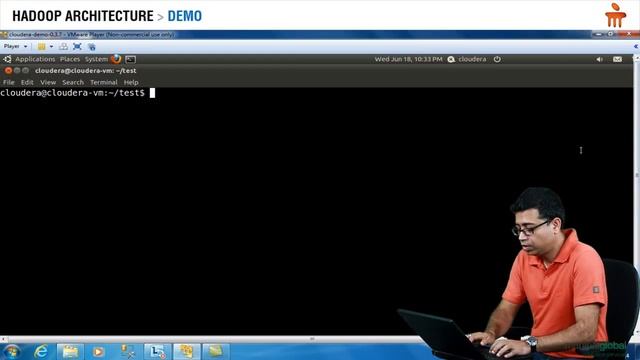Screen dimensions: 640x360
Task: Open the terminal View menu
Action: pyautogui.click(x=48, y=82)
